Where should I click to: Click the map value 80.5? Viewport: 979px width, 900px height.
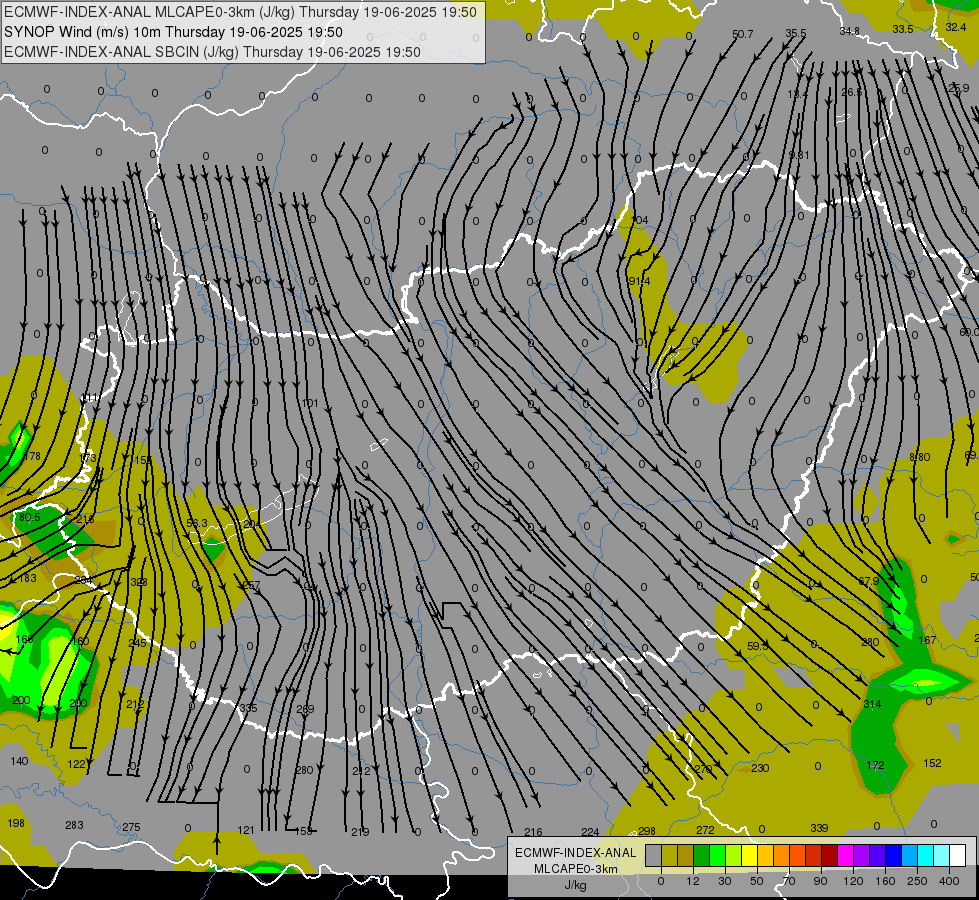click(x=29, y=517)
